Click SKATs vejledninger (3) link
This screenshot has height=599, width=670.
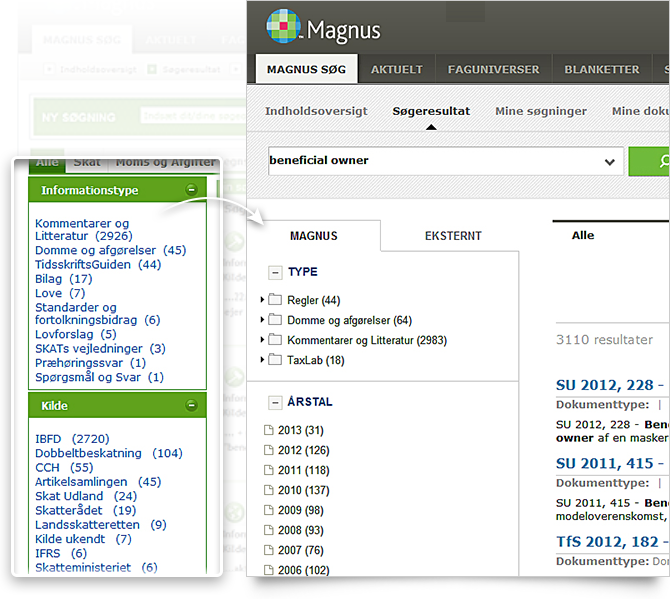(100, 349)
